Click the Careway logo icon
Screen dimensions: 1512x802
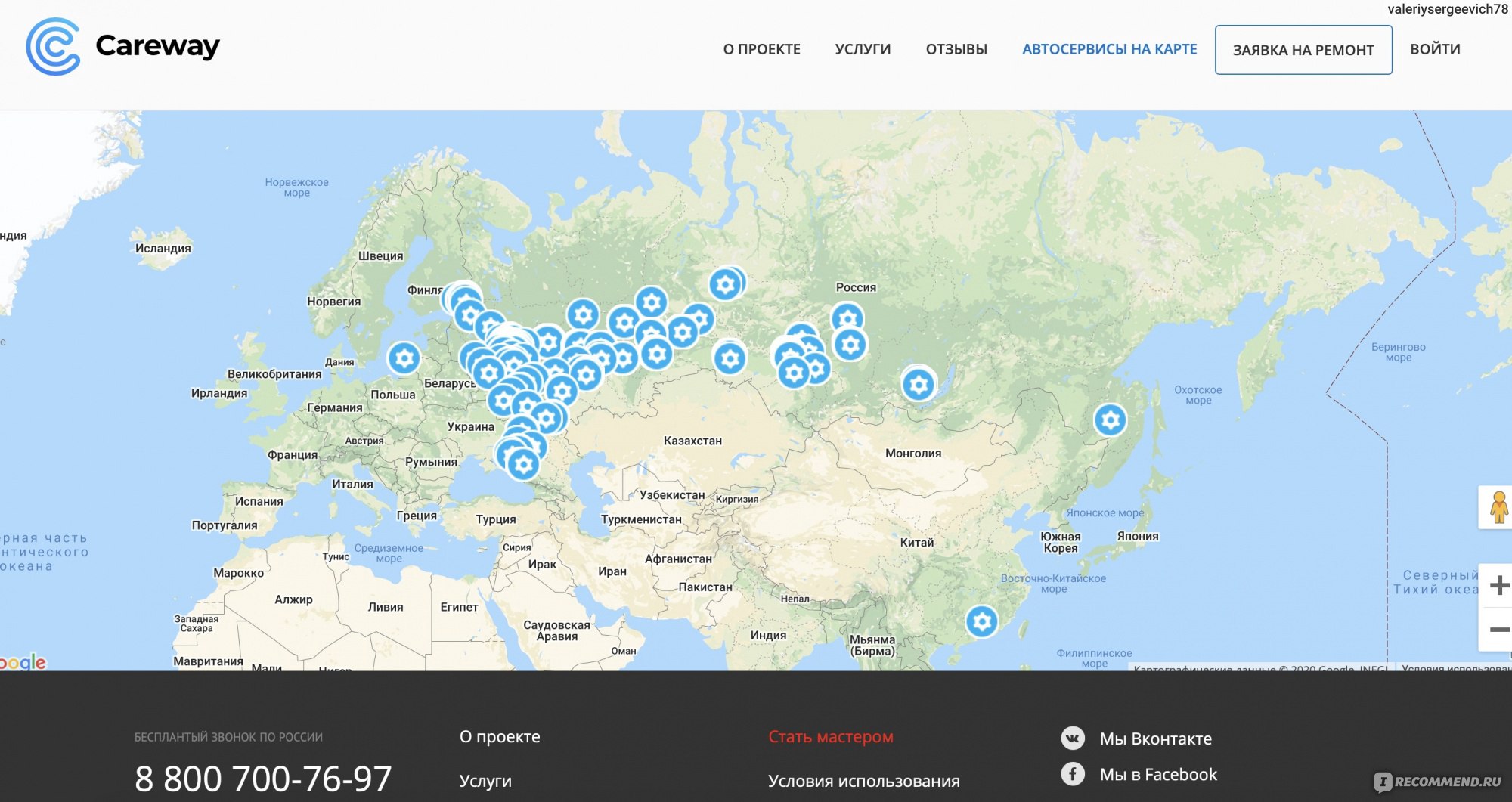pyautogui.click(x=53, y=47)
